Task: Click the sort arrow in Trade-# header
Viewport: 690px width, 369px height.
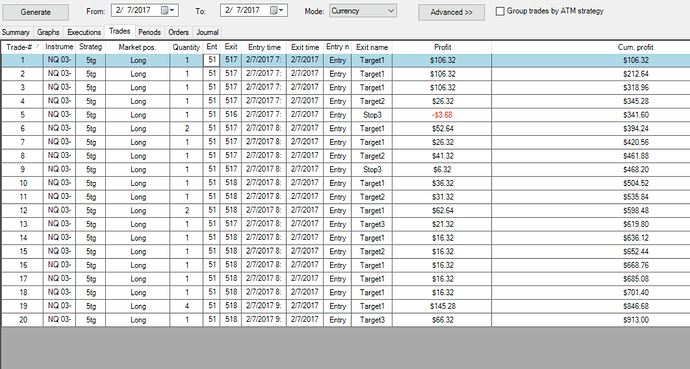Action: (37, 46)
